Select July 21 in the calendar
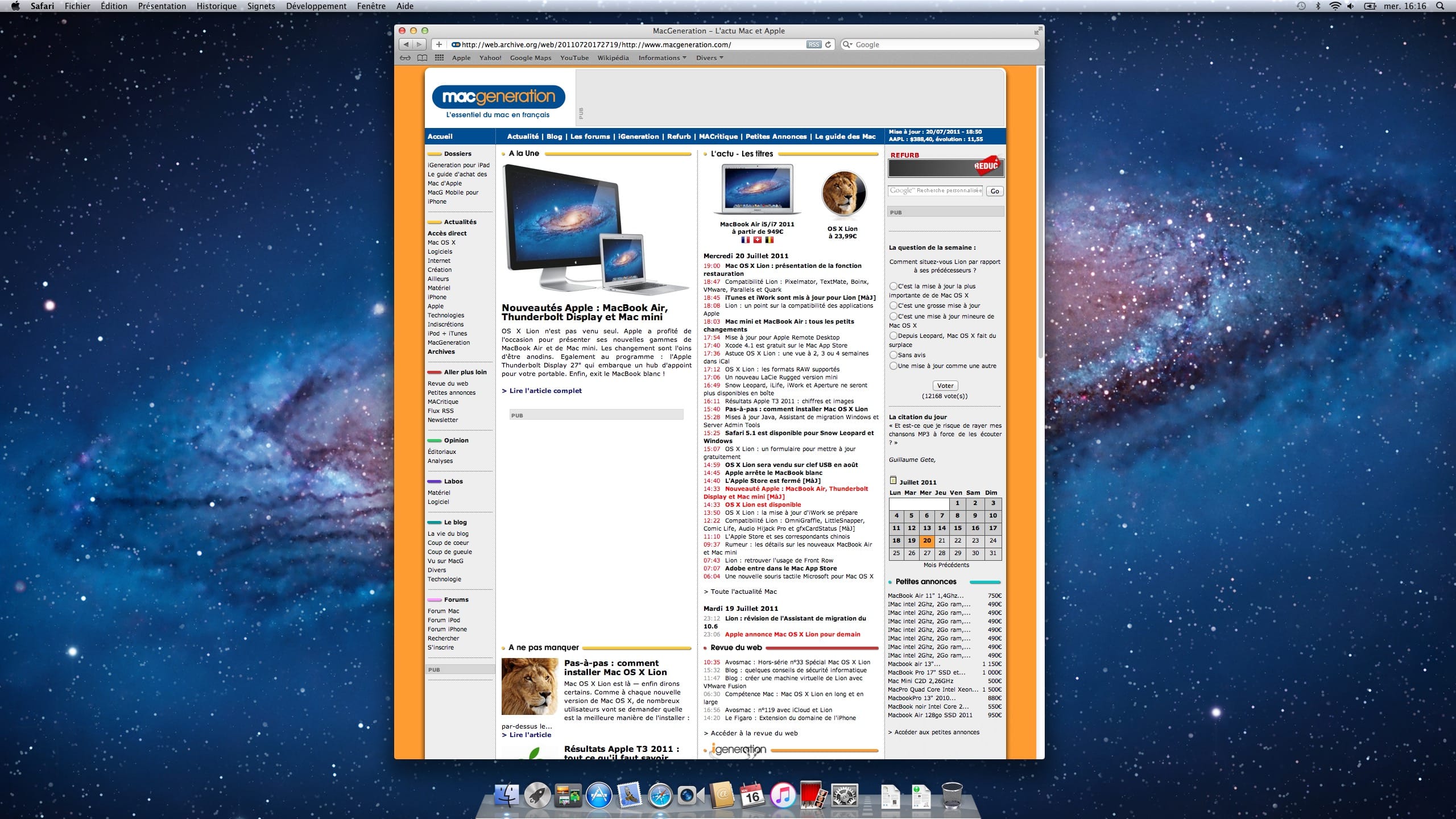Image resolution: width=1456 pixels, height=819 pixels. click(942, 541)
